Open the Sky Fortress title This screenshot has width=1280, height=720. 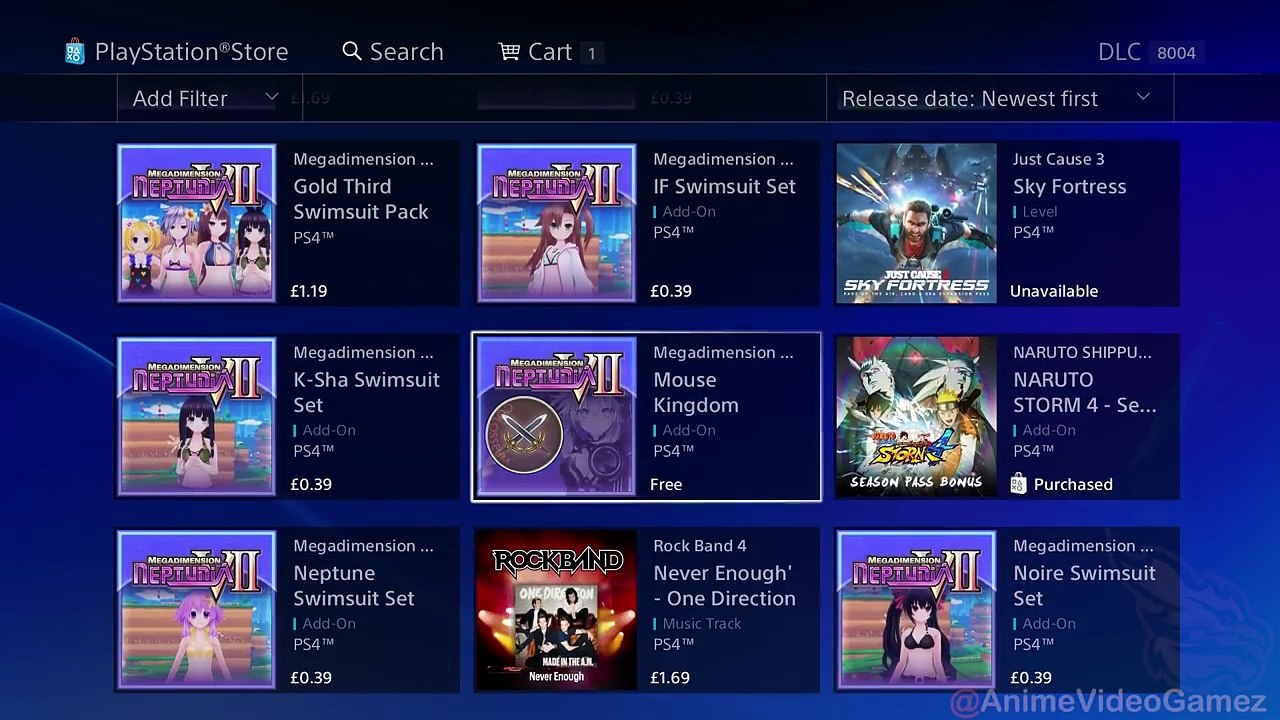[1069, 186]
